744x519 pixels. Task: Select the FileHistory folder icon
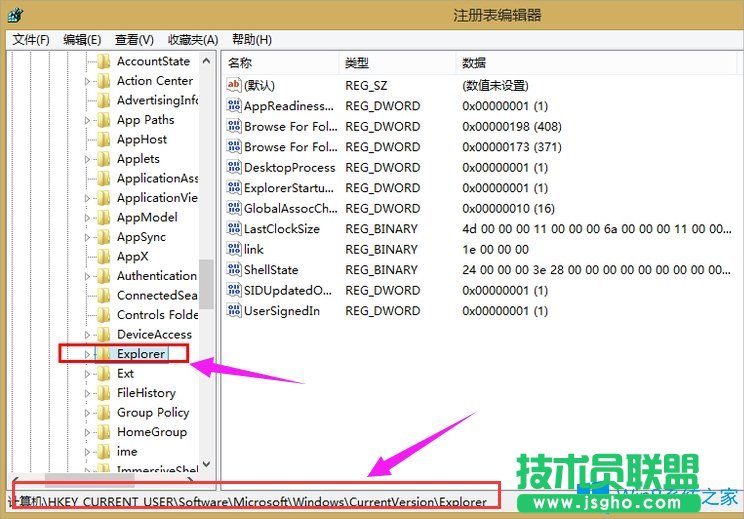(x=104, y=393)
